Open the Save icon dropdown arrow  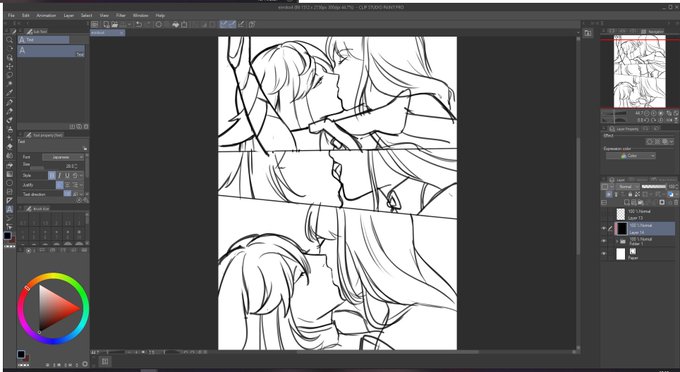[x=129, y=25]
